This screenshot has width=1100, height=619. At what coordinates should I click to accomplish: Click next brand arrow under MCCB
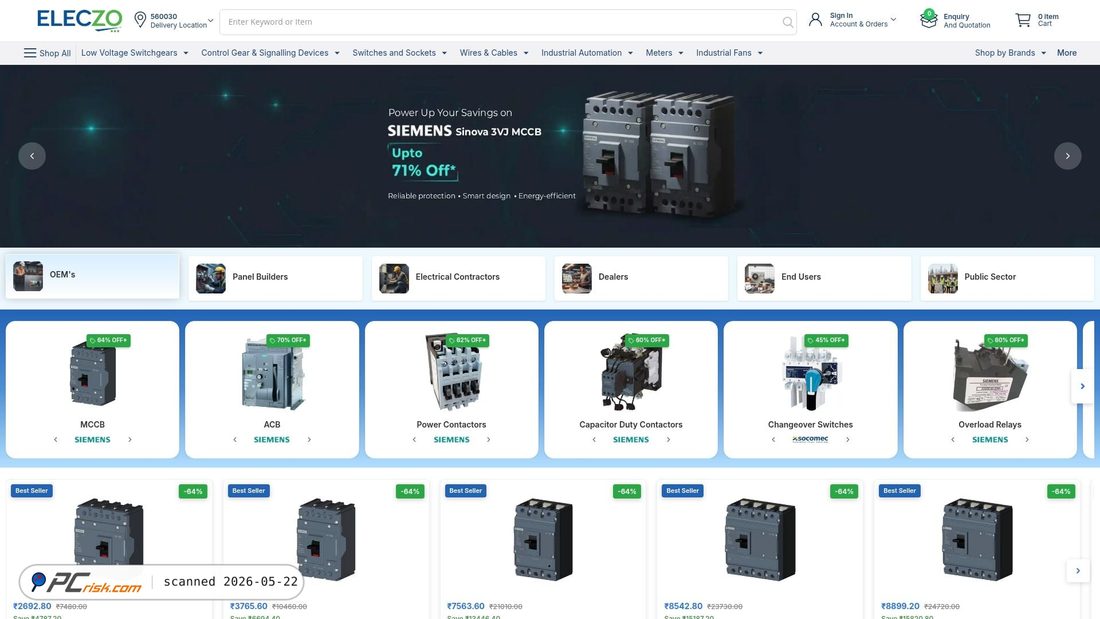coord(130,439)
